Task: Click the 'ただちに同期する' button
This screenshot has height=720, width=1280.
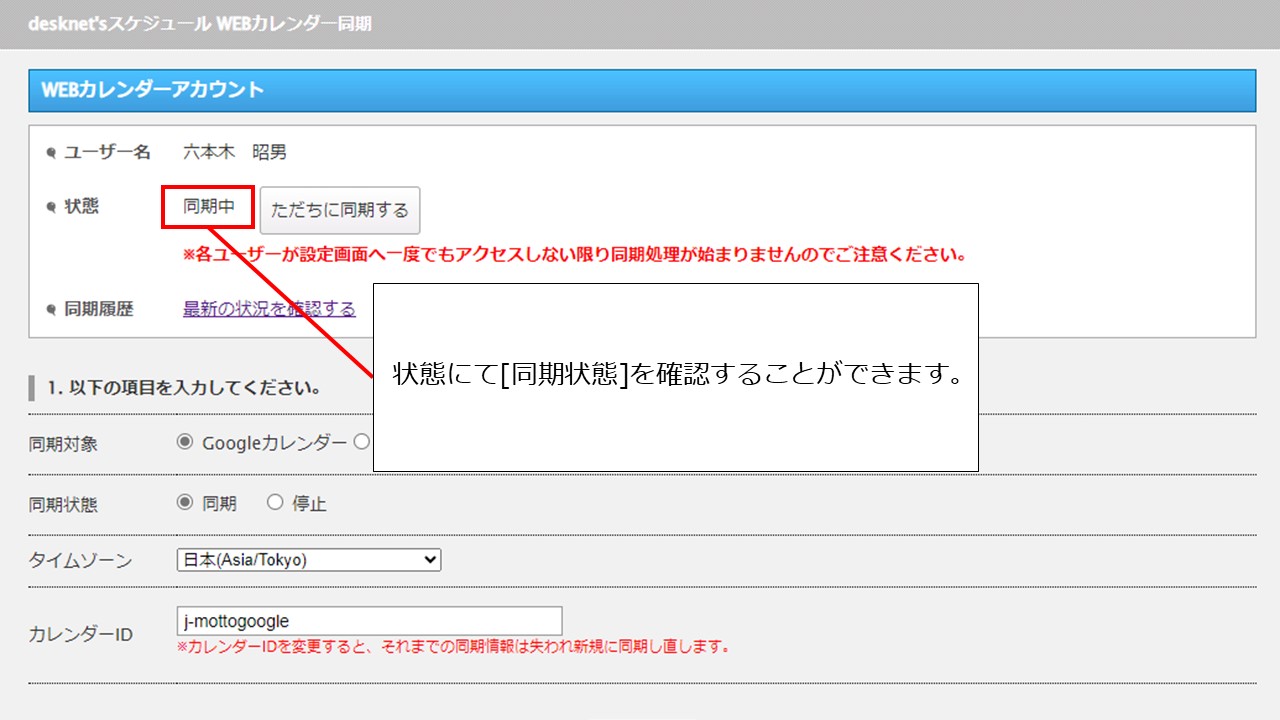Action: [340, 210]
